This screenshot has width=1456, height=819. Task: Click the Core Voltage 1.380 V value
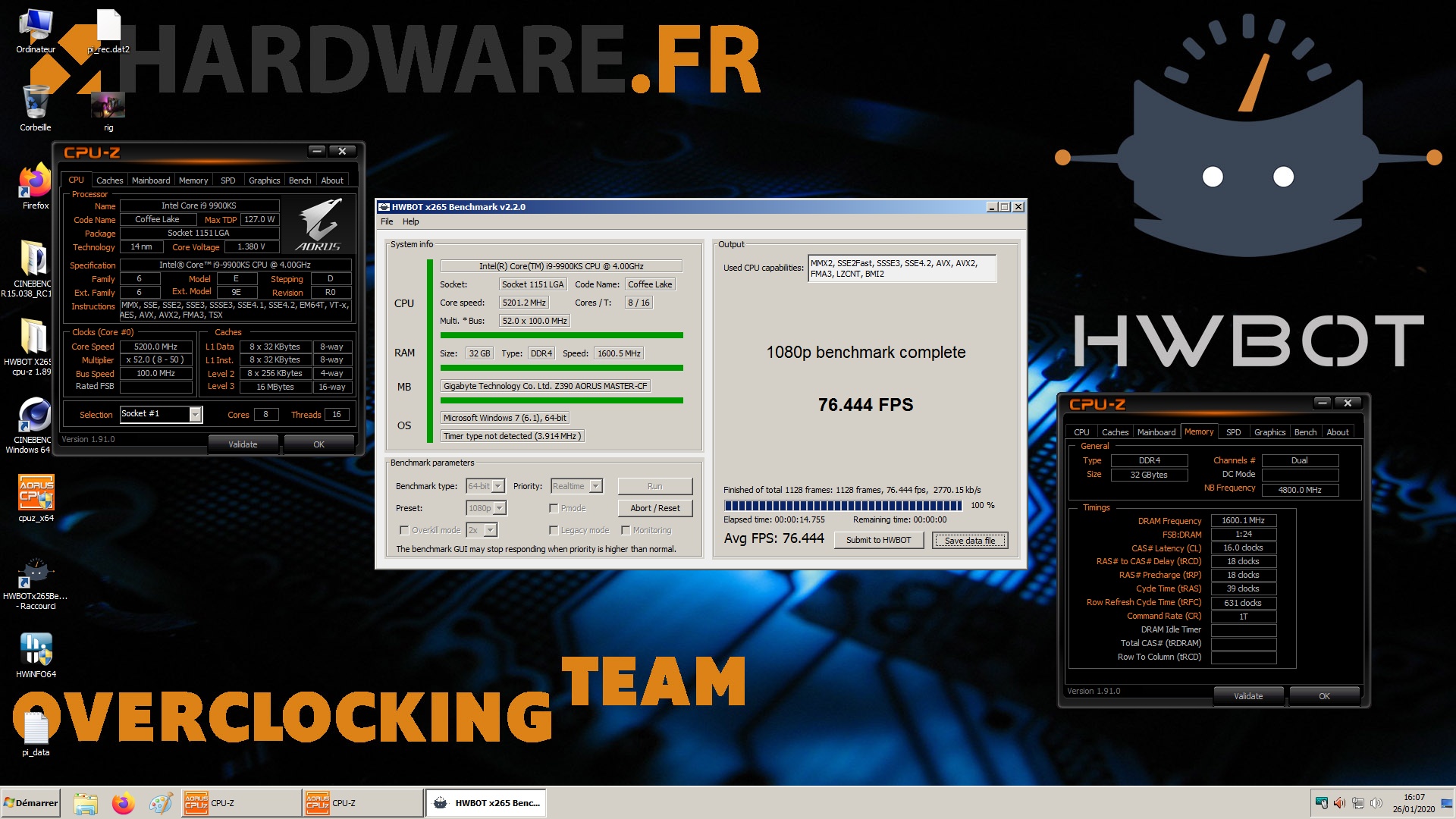[251, 246]
